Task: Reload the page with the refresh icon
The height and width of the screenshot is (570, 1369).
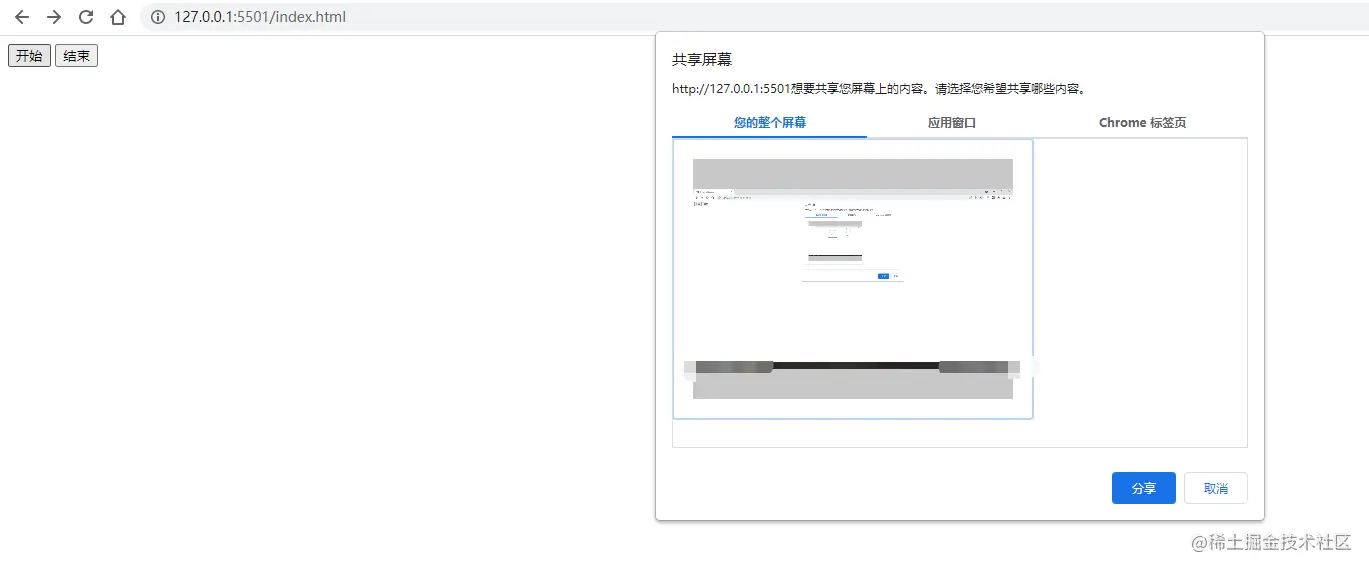Action: click(x=86, y=17)
